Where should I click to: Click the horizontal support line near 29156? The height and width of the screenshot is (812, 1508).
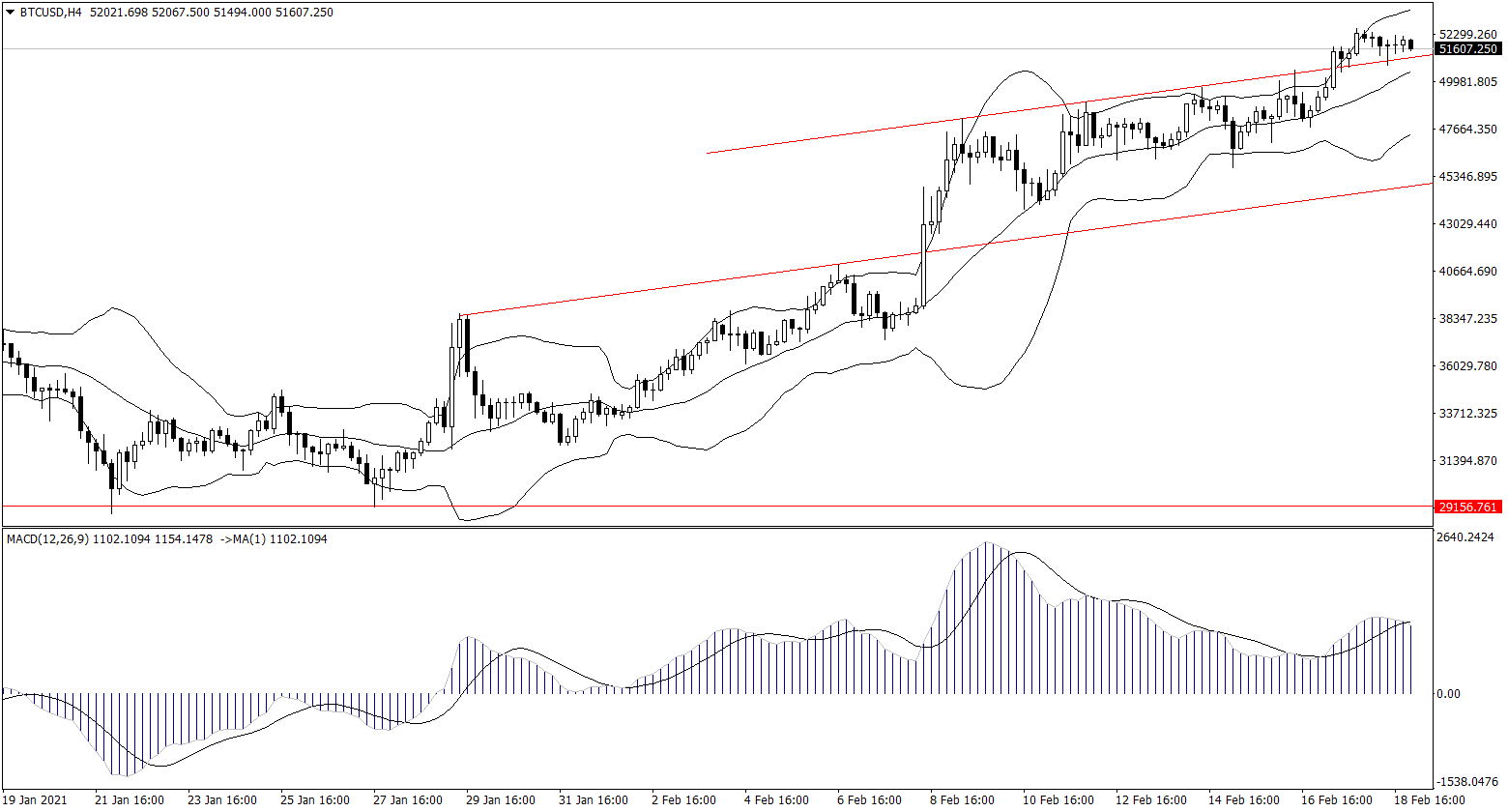click(x=677, y=506)
